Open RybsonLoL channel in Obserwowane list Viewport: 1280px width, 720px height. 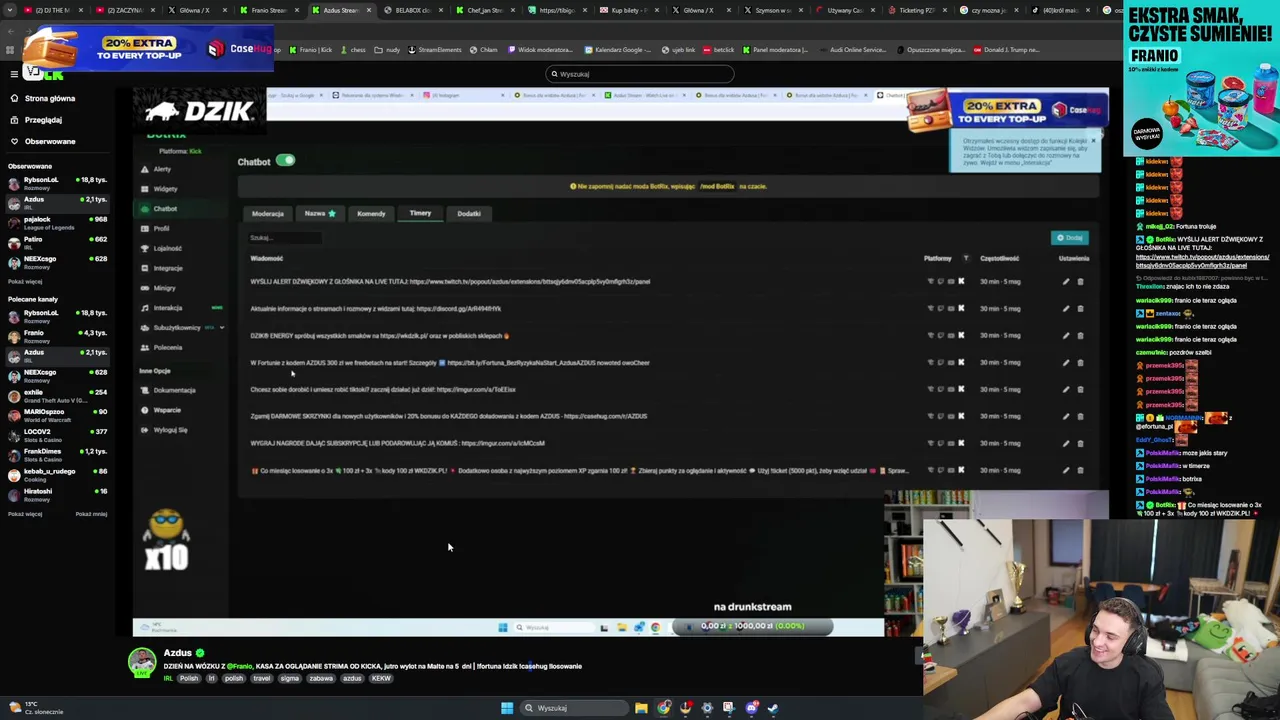pos(58,183)
